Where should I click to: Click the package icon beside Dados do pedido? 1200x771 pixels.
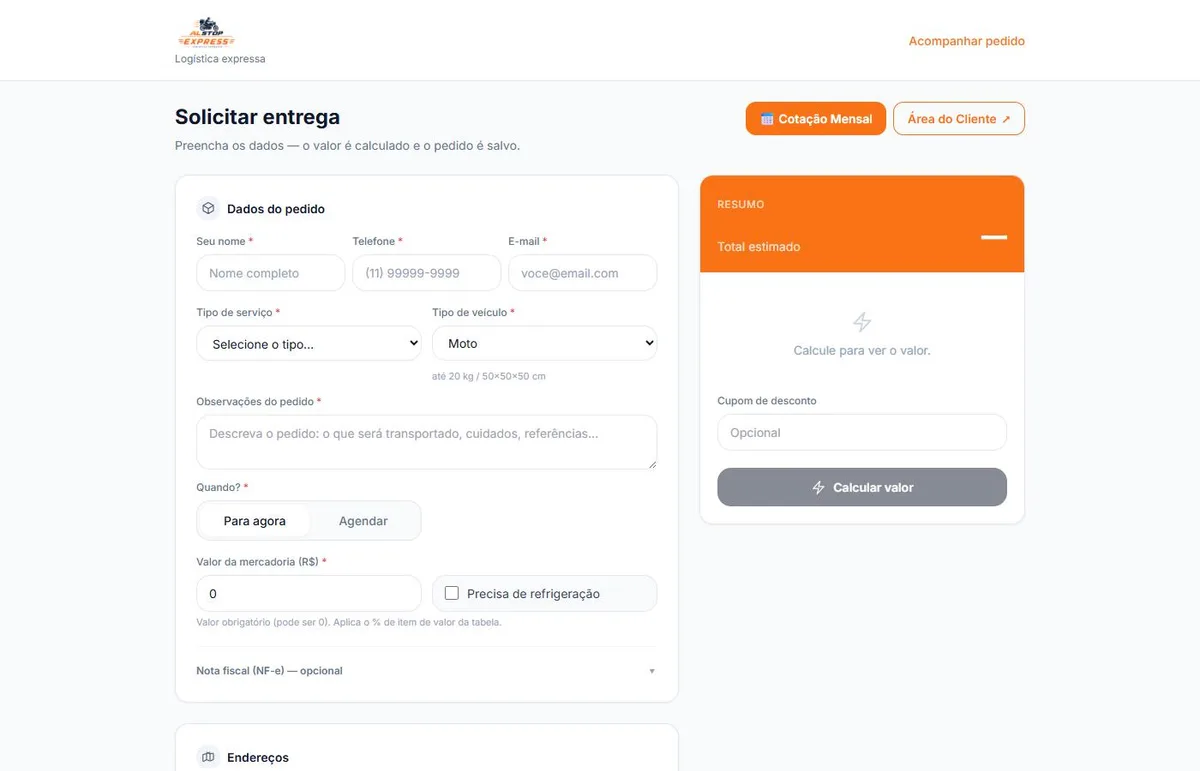208,209
